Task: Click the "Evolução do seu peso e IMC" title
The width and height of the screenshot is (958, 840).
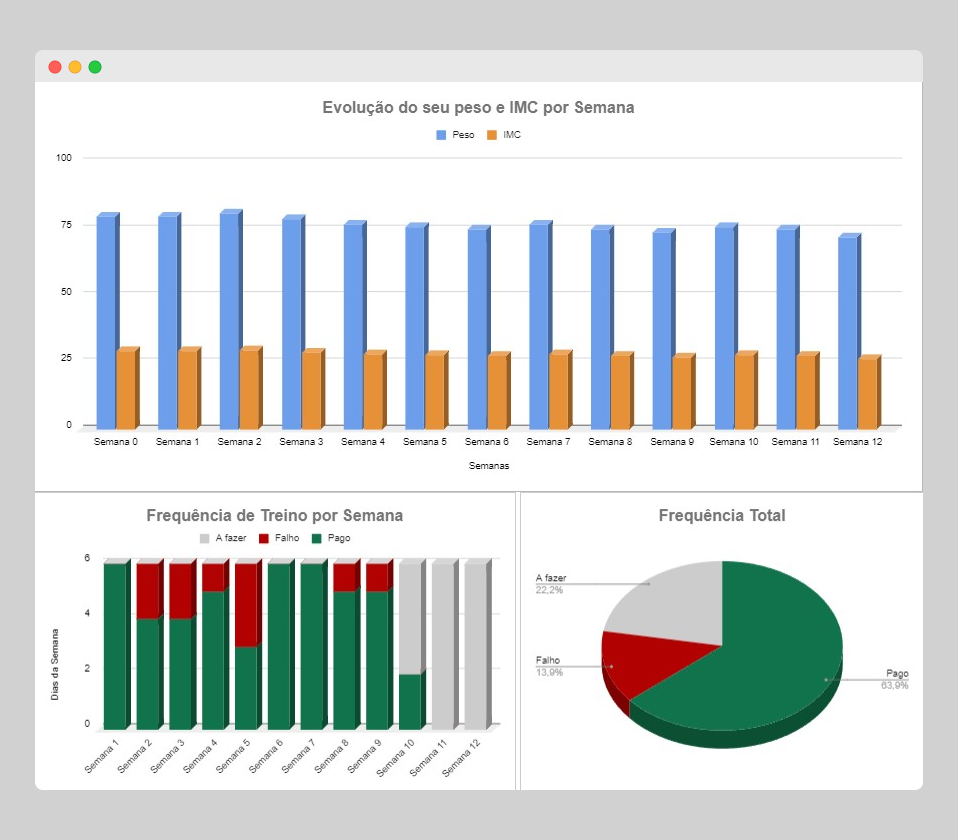Action: click(478, 107)
